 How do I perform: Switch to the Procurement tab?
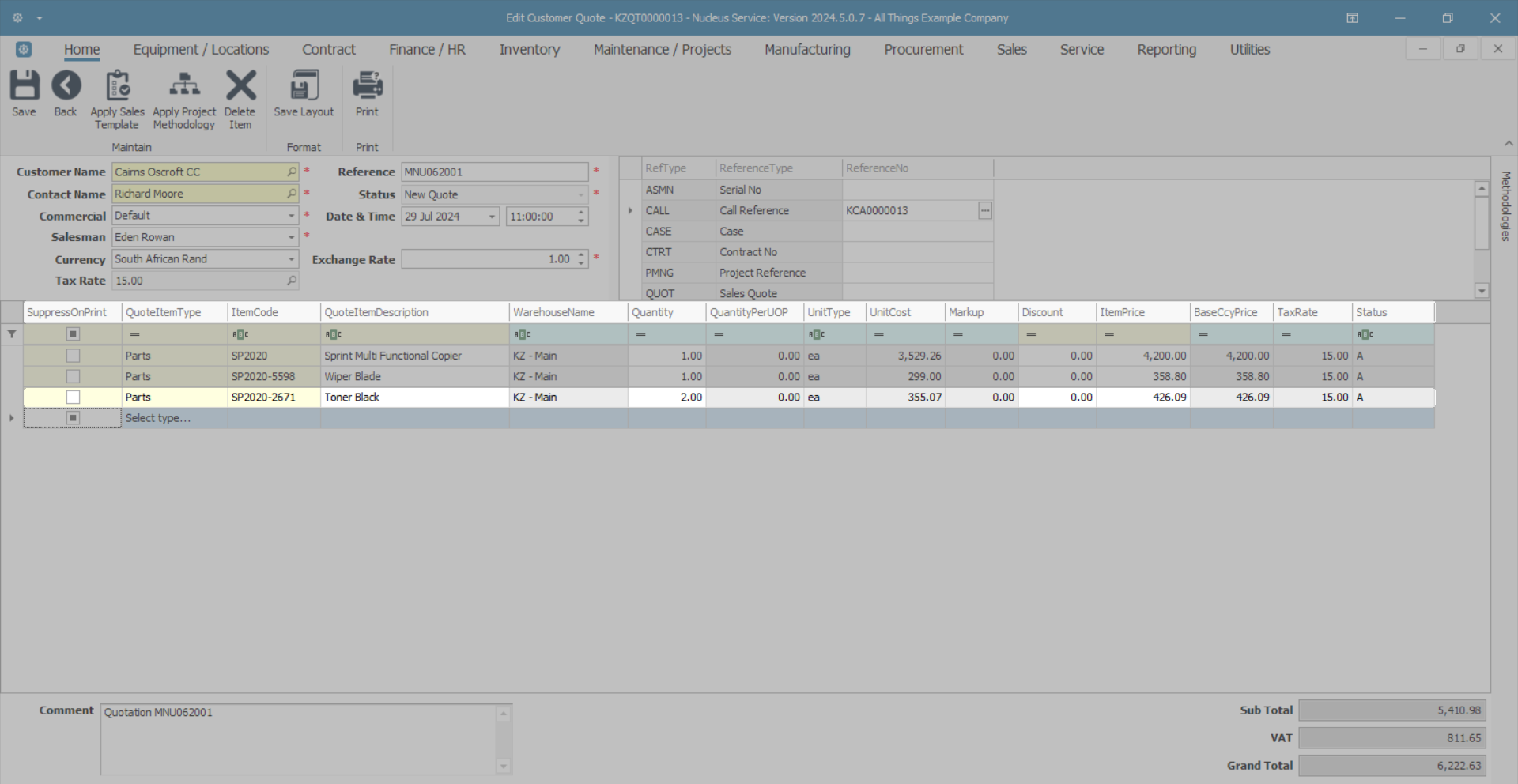click(x=923, y=49)
